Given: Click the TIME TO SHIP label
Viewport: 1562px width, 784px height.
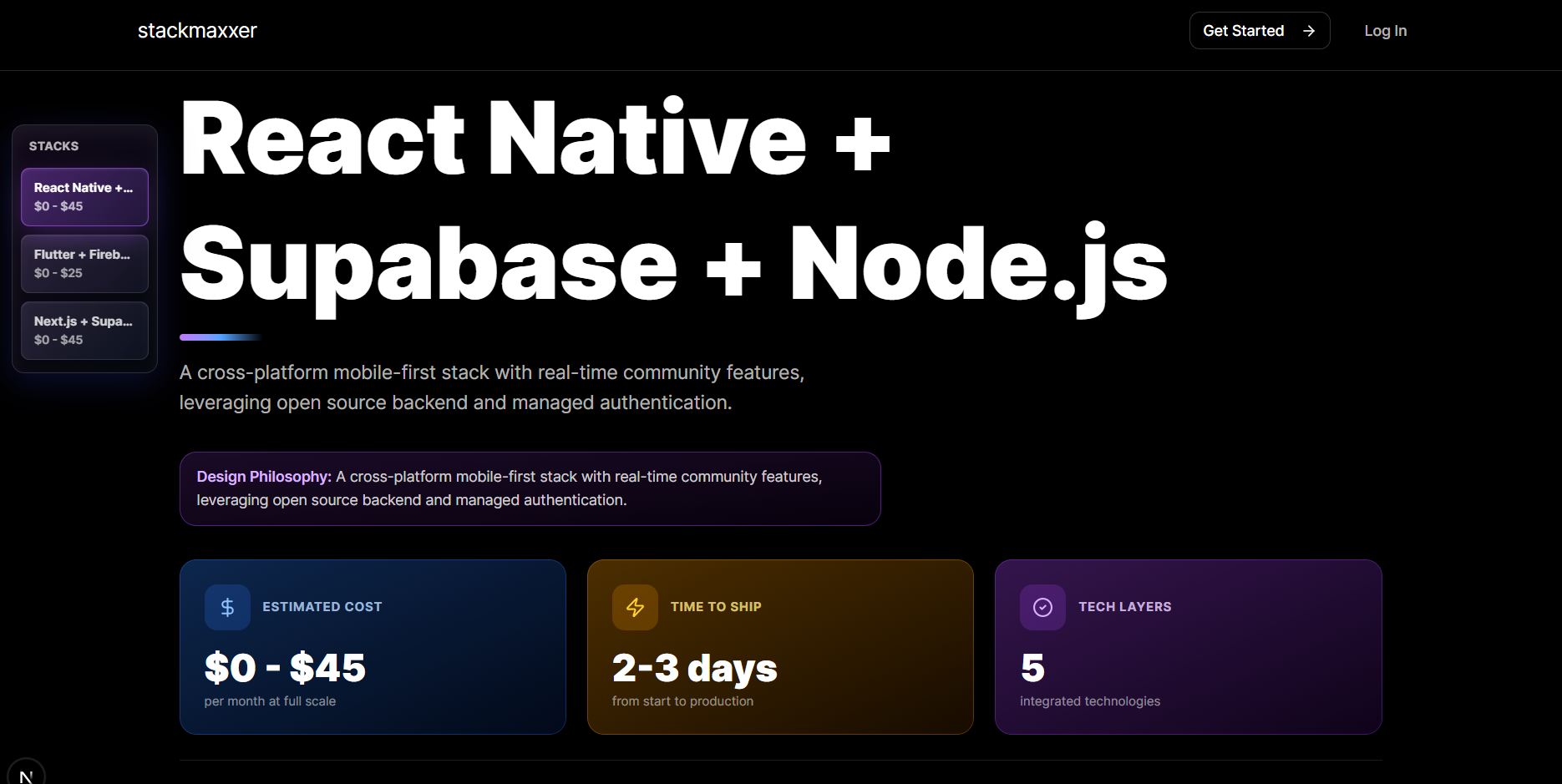Looking at the screenshot, I should 716,607.
